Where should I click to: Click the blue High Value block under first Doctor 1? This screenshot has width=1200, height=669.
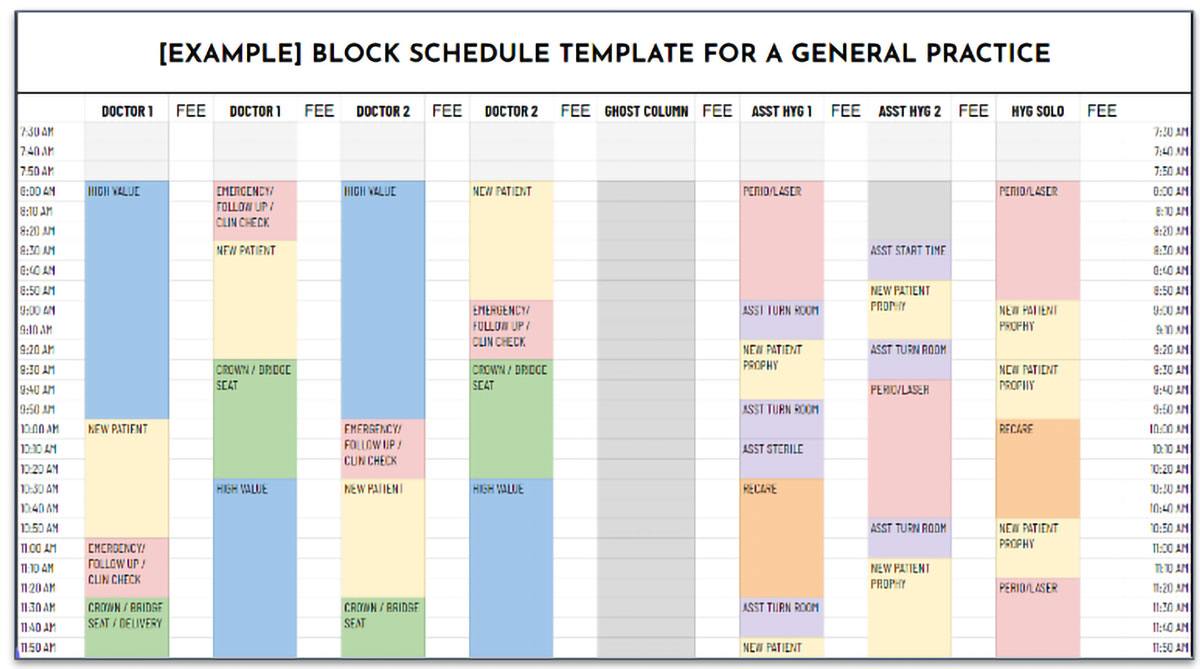point(127,300)
